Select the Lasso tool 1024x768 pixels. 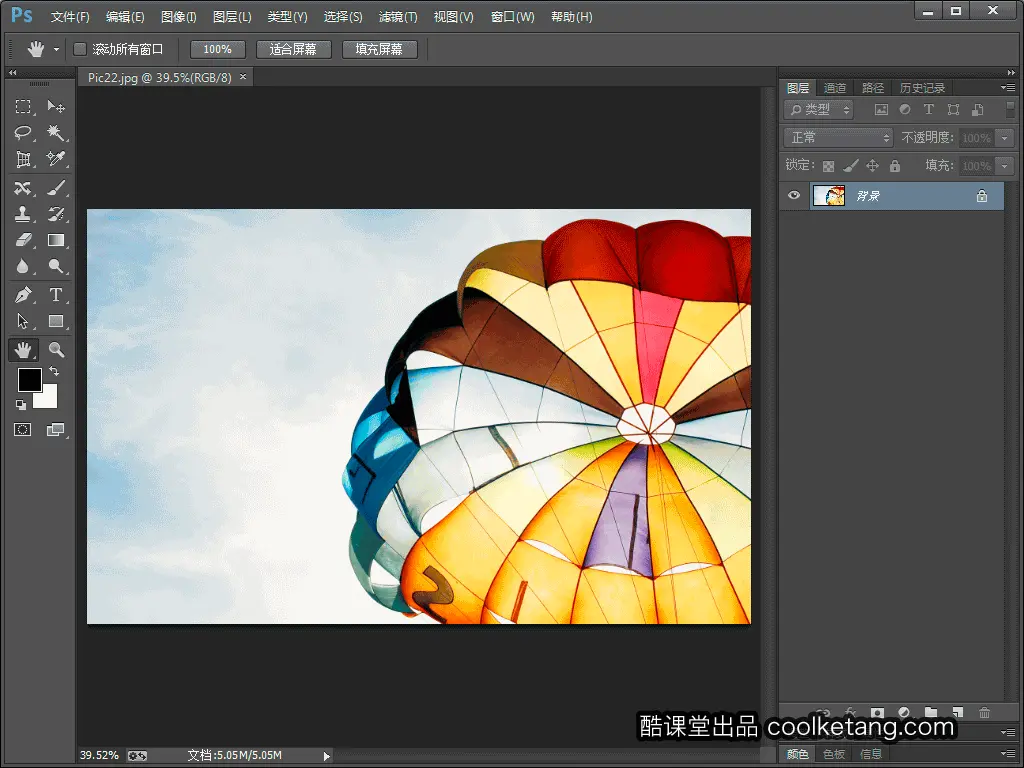[24, 133]
